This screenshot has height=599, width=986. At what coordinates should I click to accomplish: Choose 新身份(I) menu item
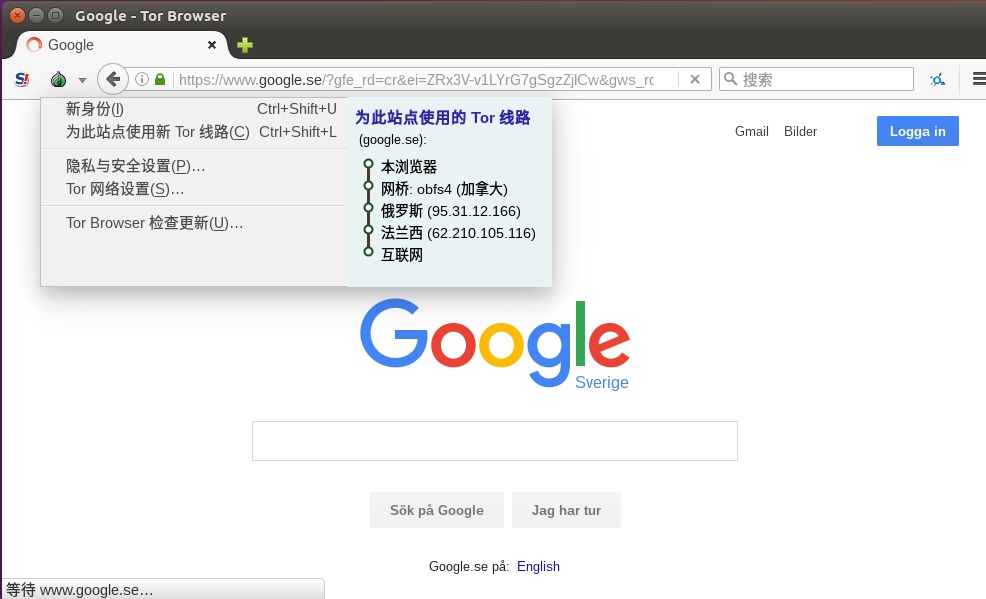tap(194, 109)
